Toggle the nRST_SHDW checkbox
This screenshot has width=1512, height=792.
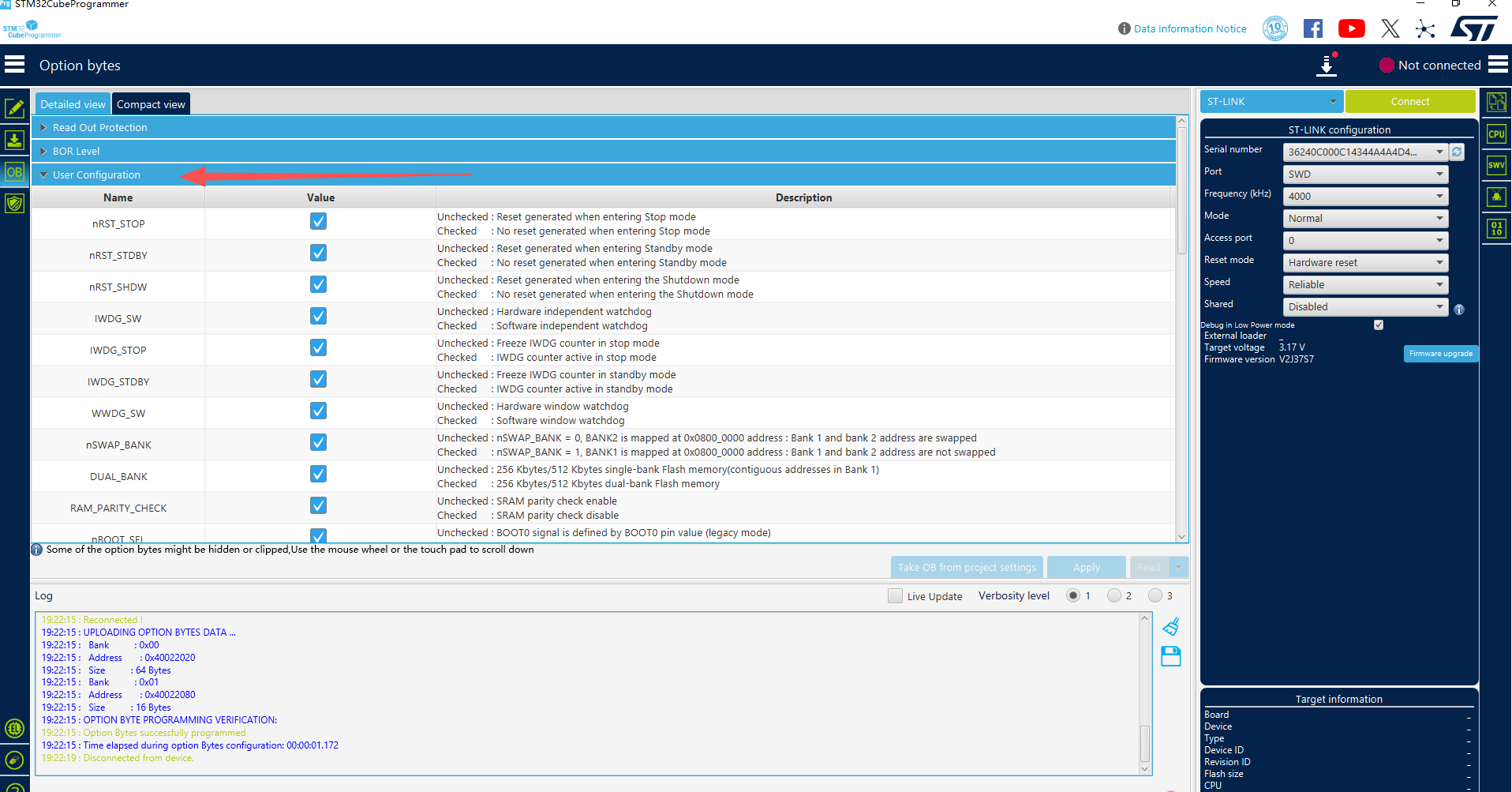[x=318, y=284]
